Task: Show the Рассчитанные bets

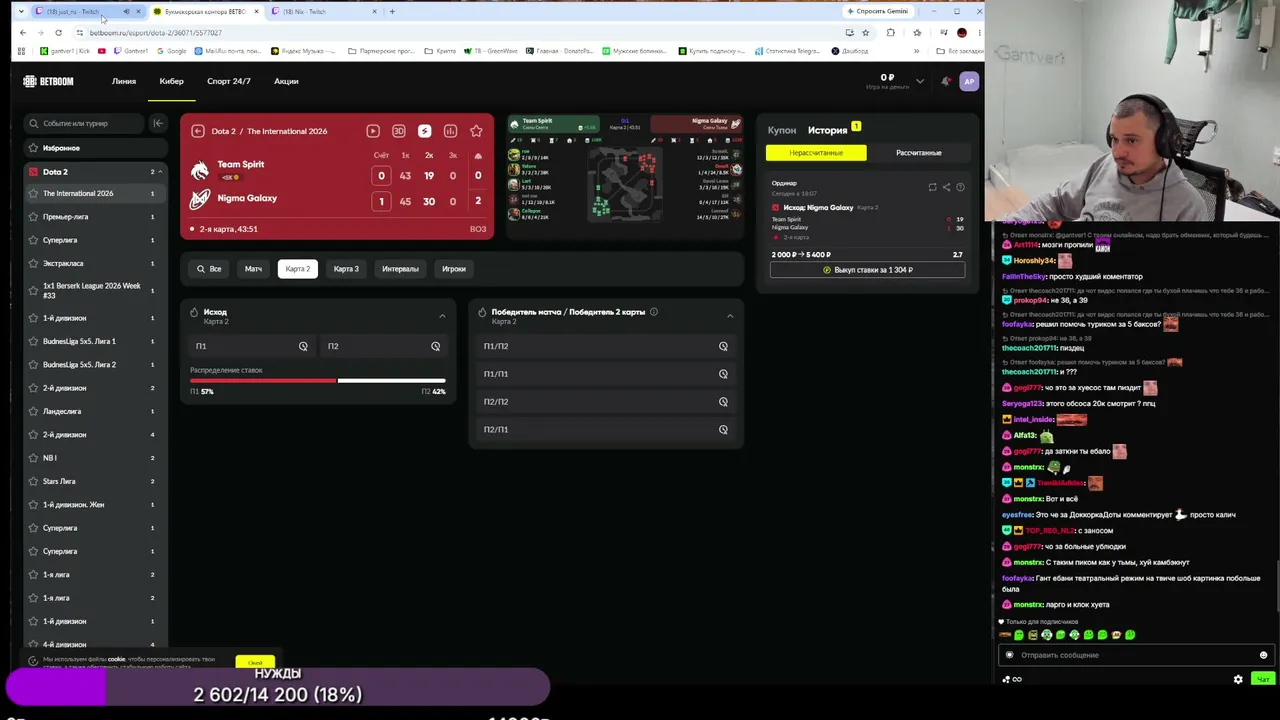Action: [x=918, y=153]
